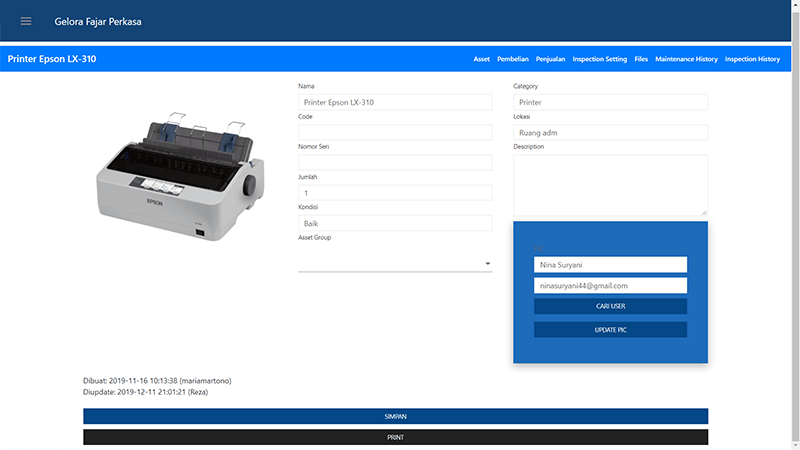
Task: Switch to the Pembelian tab
Action: [x=513, y=59]
